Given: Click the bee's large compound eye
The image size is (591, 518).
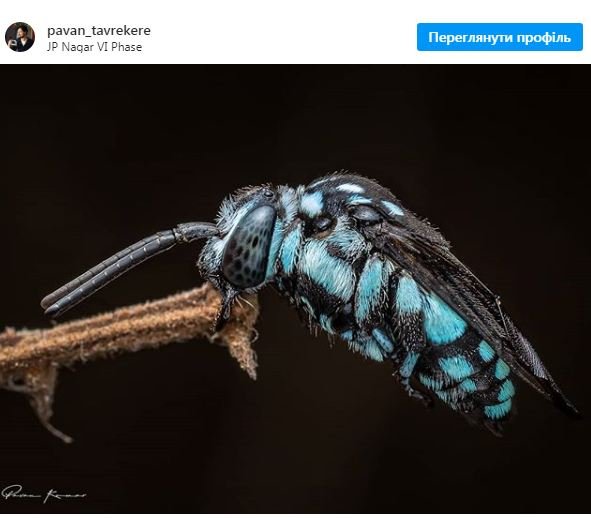Looking at the screenshot, I should [x=249, y=247].
